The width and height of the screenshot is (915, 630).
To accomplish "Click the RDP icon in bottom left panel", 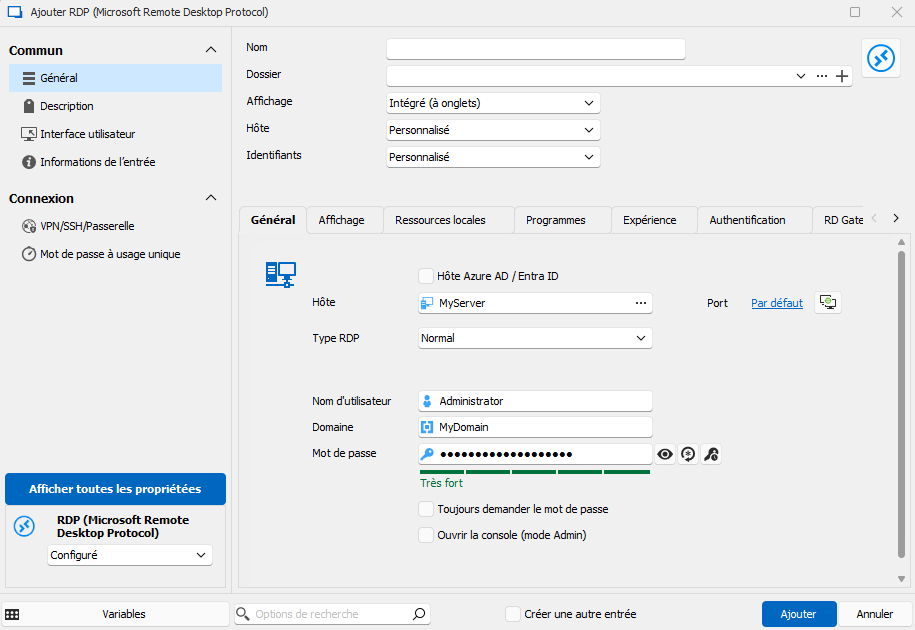I will [25, 526].
